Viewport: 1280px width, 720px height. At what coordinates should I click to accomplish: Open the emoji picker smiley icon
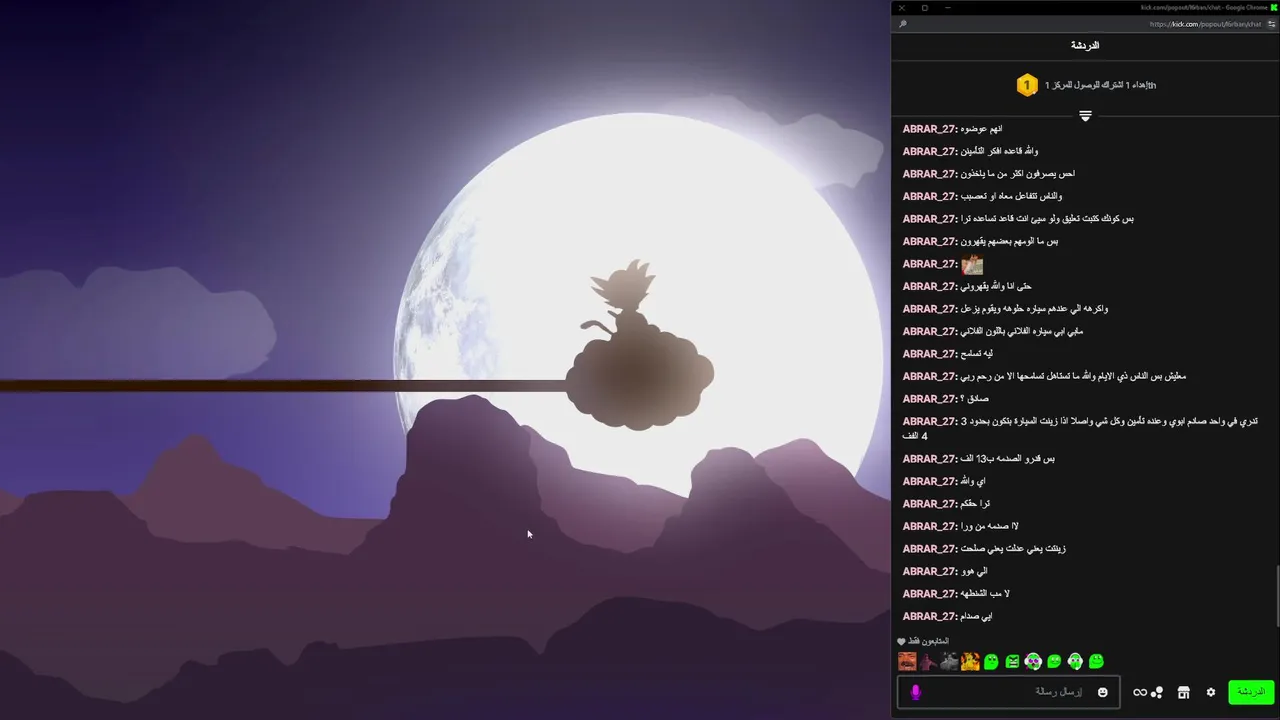(x=1103, y=692)
